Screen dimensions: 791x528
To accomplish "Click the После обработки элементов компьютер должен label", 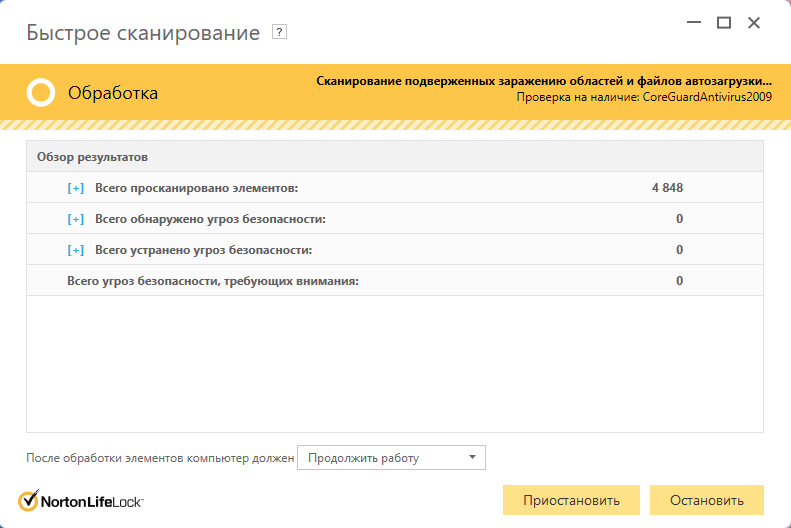I will point(160,458).
